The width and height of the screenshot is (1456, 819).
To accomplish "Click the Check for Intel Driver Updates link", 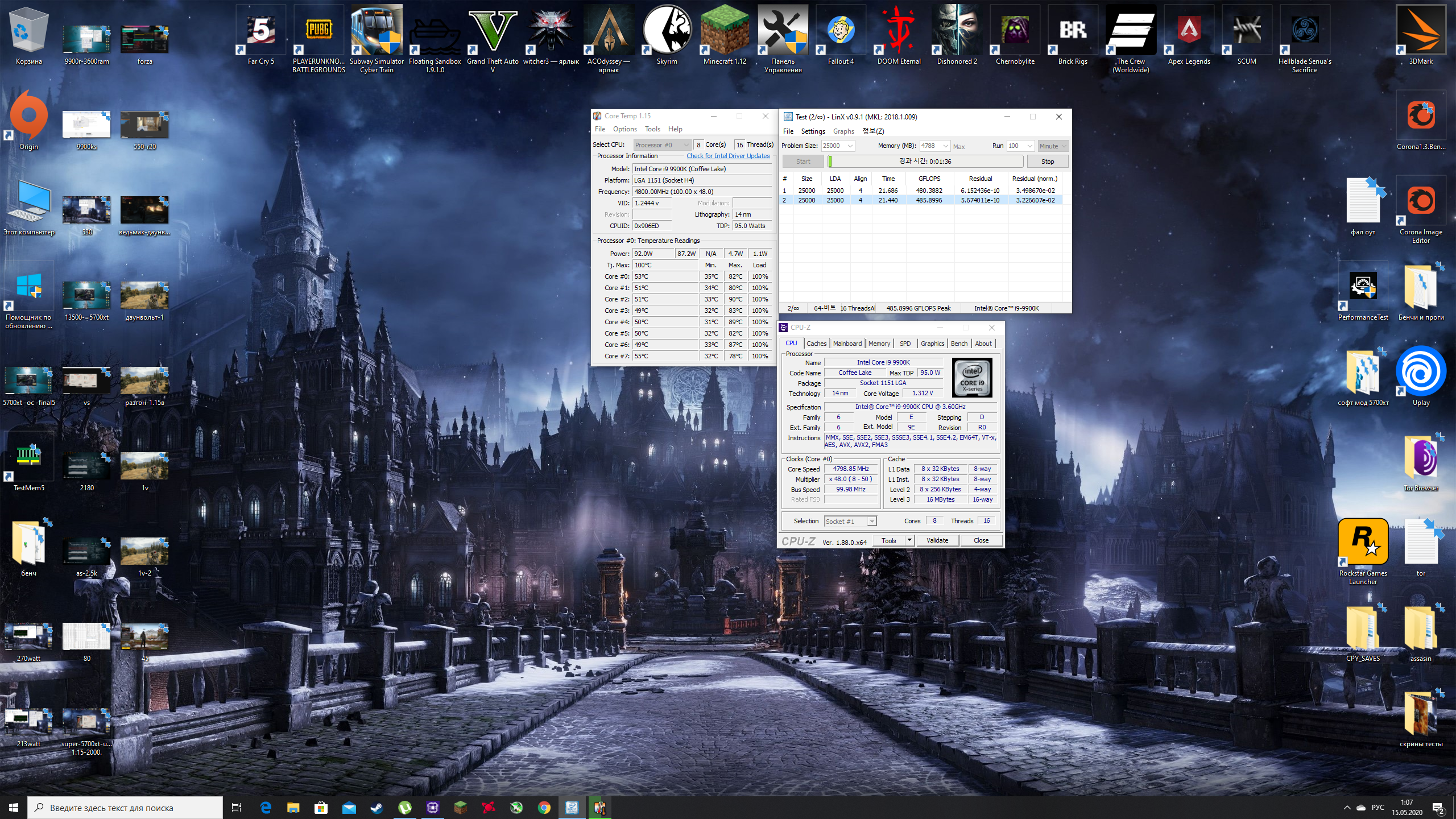I will point(728,156).
